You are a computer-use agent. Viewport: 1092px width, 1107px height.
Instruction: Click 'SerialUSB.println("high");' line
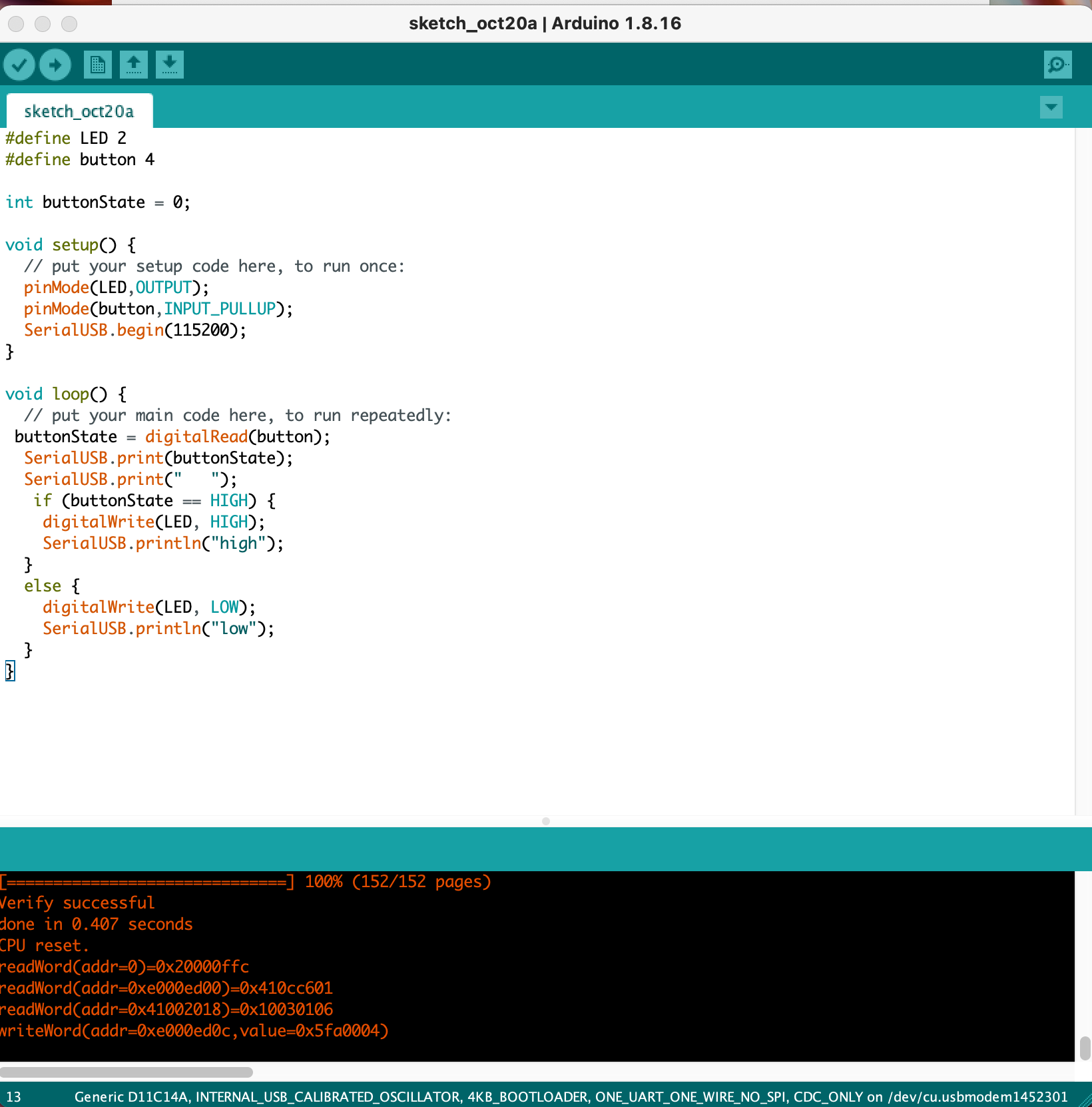pos(163,543)
